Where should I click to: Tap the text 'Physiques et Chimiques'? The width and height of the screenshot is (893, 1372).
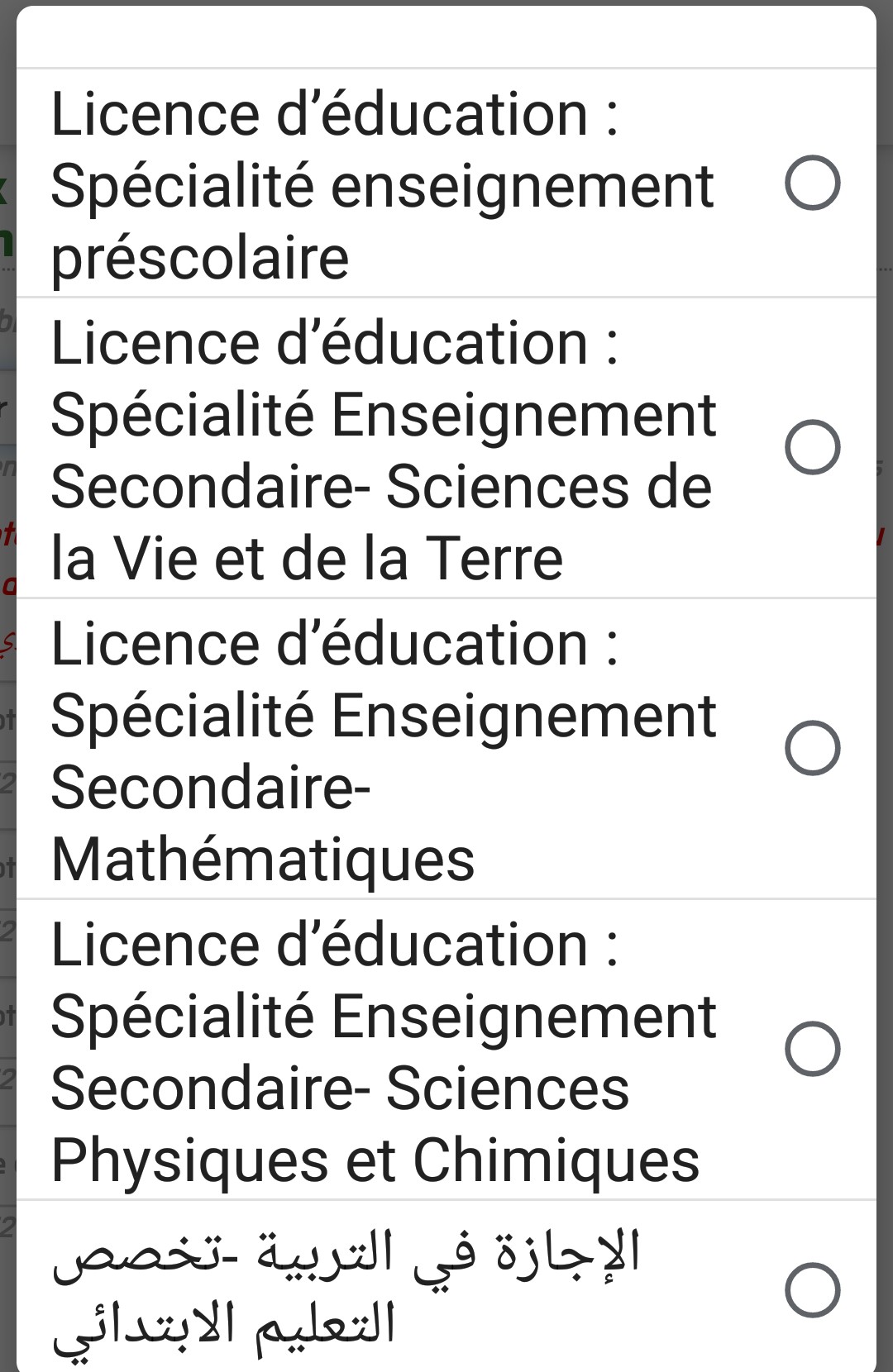coord(375,1161)
